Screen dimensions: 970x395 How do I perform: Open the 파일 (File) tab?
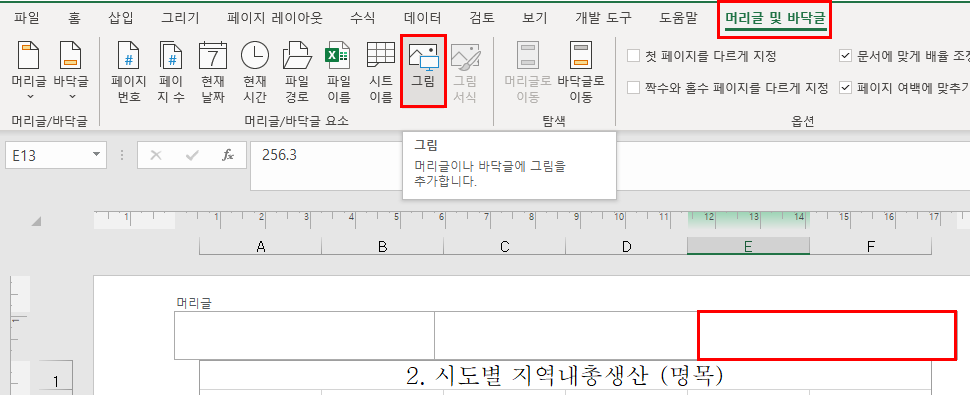click(26, 18)
